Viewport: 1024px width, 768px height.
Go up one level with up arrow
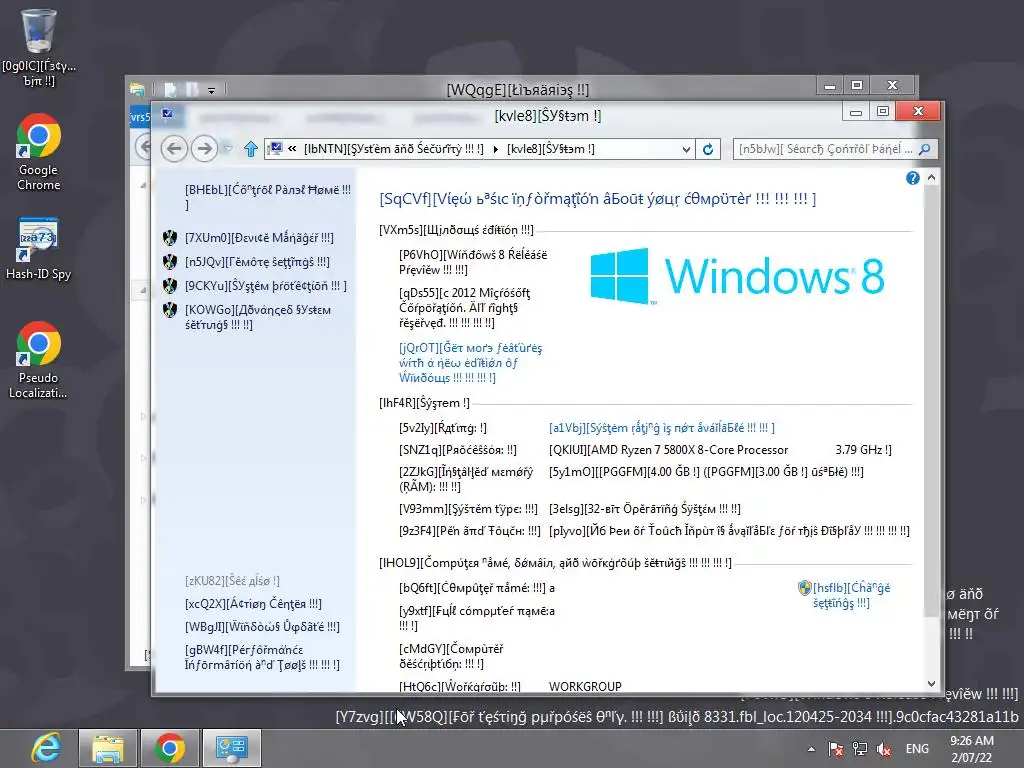pyautogui.click(x=251, y=149)
